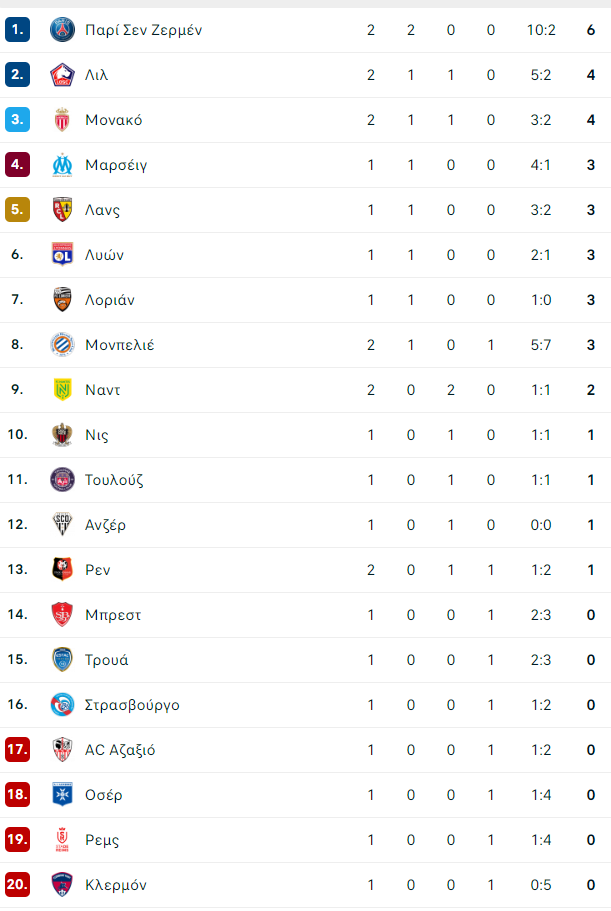Click the Nantes yellow crest
This screenshot has height=911, width=611.
point(62,390)
